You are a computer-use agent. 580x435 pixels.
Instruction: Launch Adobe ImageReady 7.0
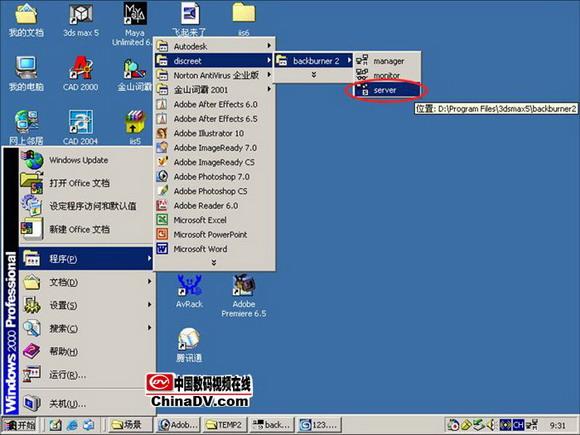point(214,148)
